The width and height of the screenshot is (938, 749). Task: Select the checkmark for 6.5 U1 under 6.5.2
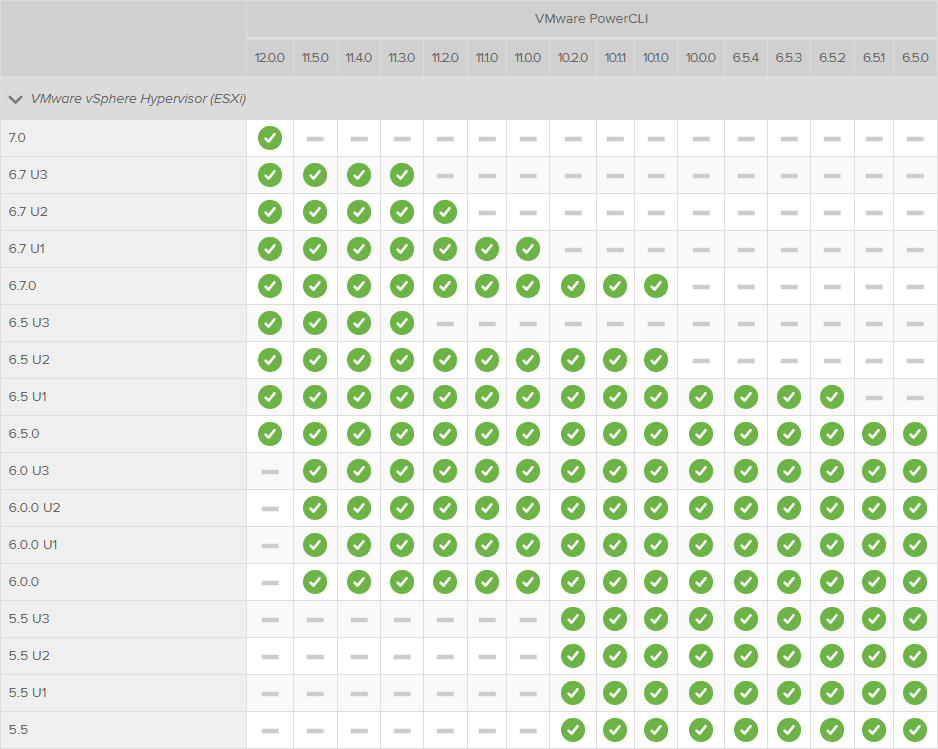click(832, 397)
